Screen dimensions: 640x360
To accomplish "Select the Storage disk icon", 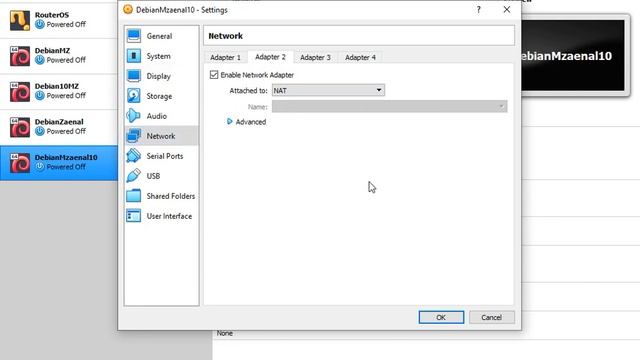I will pyautogui.click(x=134, y=96).
